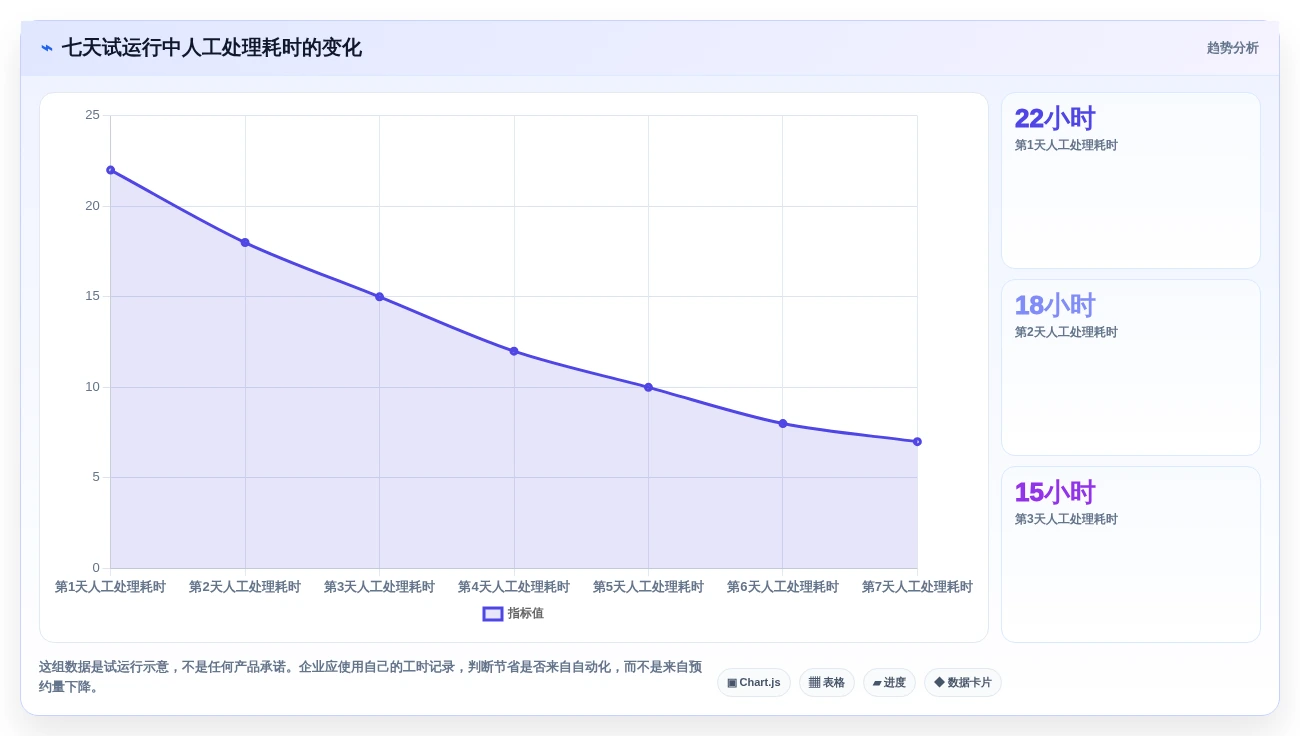Select the Chart.js tag pill
1300x736 pixels.
[754, 683]
